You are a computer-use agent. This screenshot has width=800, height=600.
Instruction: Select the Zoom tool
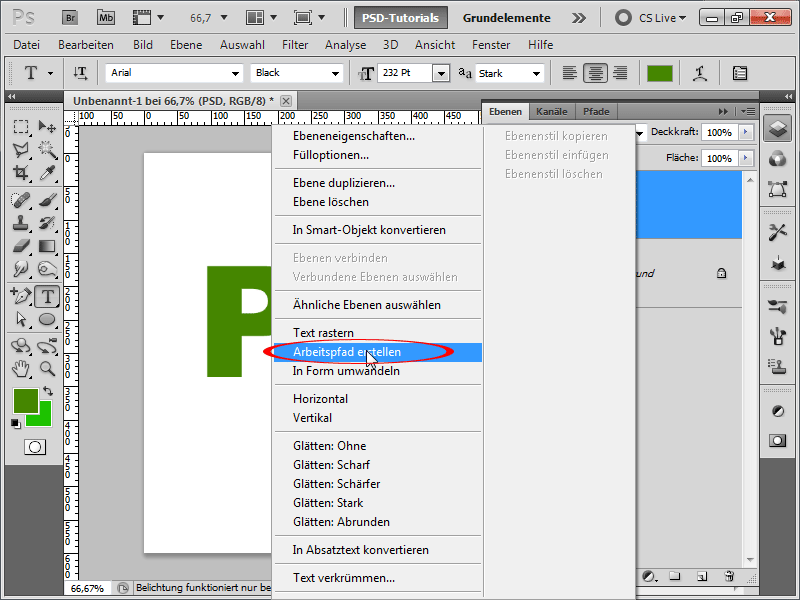coord(47,369)
